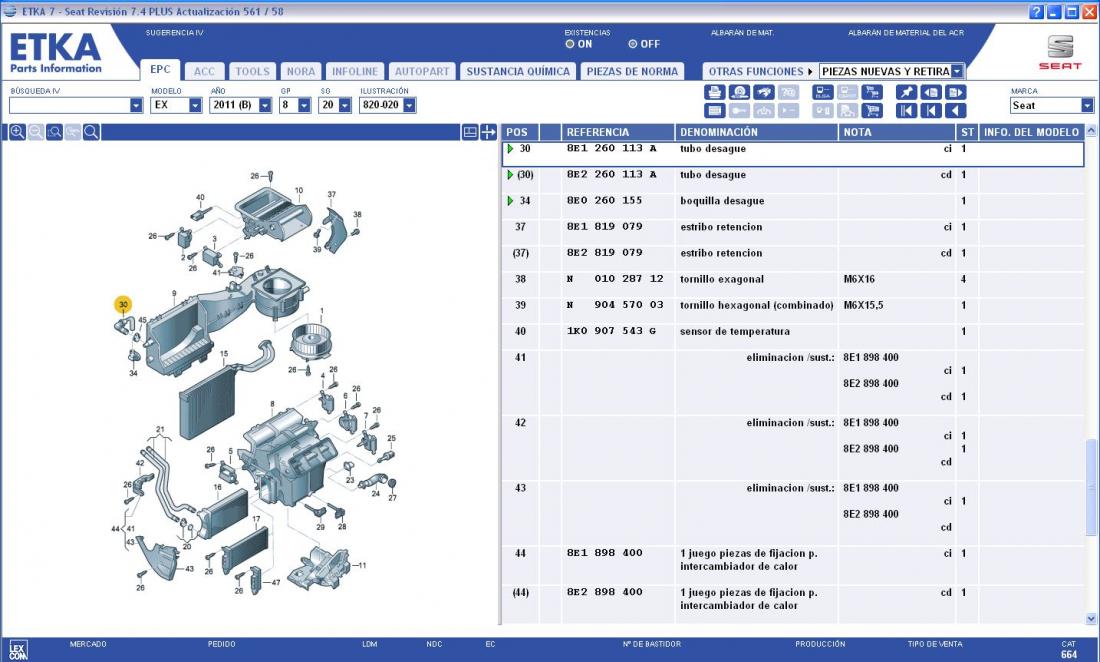The height and width of the screenshot is (662, 1100).
Task: Click the disc/wheel catalog icon
Action: pyautogui.click(x=739, y=93)
